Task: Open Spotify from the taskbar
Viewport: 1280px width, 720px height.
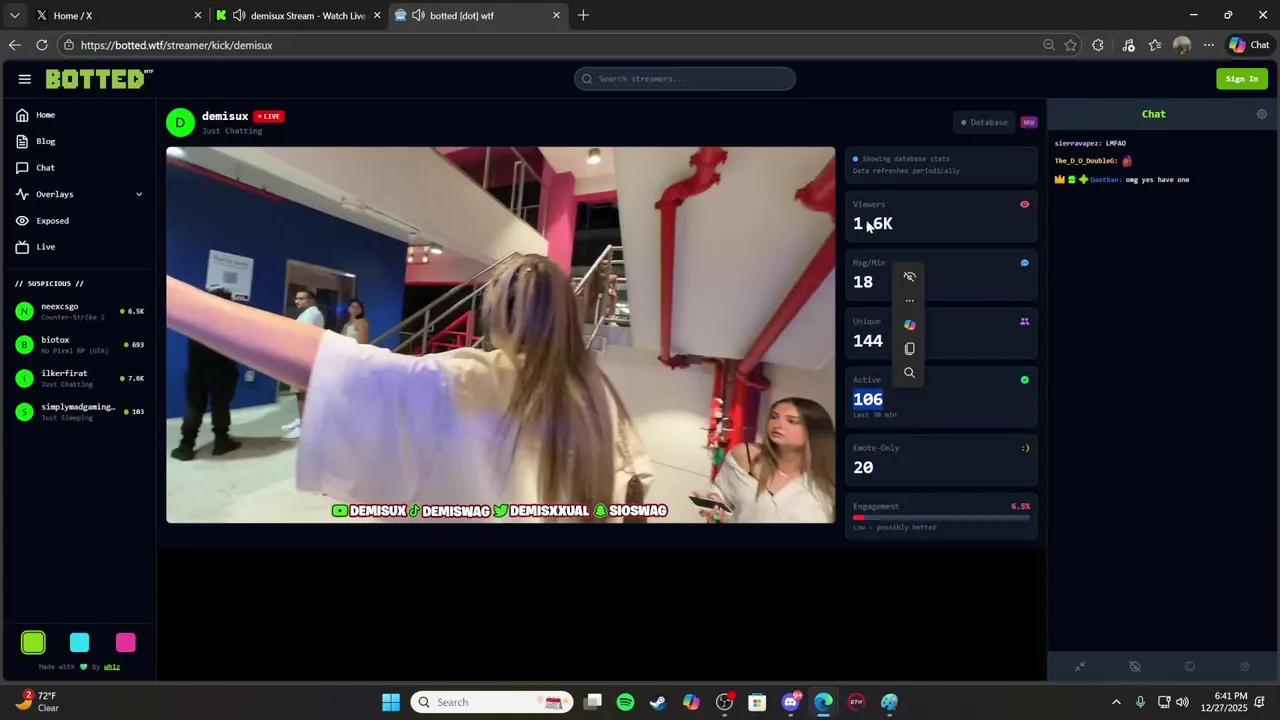Action: tap(625, 702)
